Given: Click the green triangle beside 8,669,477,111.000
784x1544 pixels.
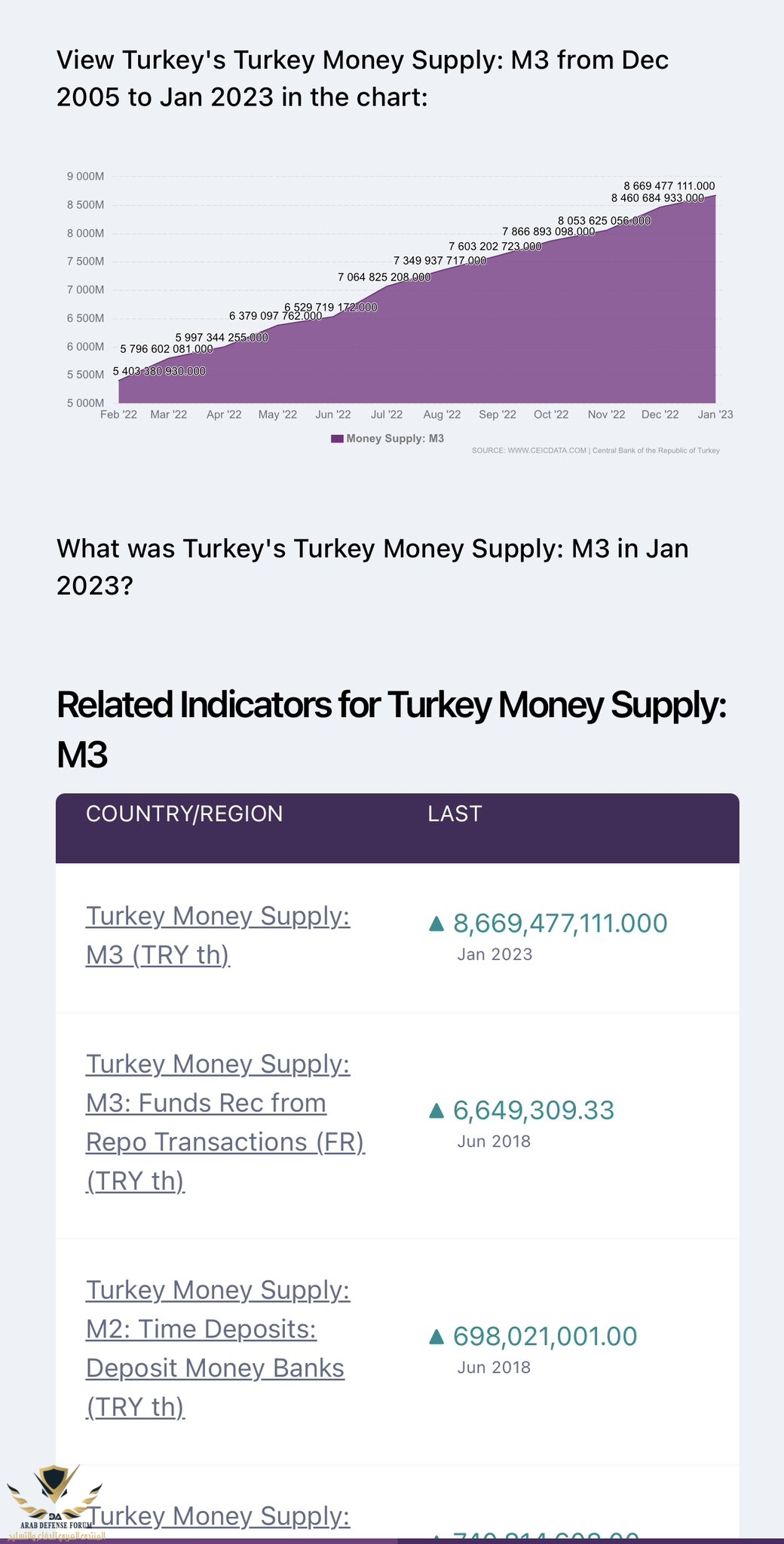Looking at the screenshot, I should tap(436, 924).
